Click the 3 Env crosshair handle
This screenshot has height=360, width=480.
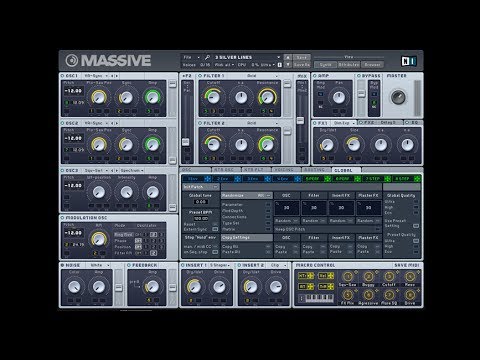pos(267,179)
